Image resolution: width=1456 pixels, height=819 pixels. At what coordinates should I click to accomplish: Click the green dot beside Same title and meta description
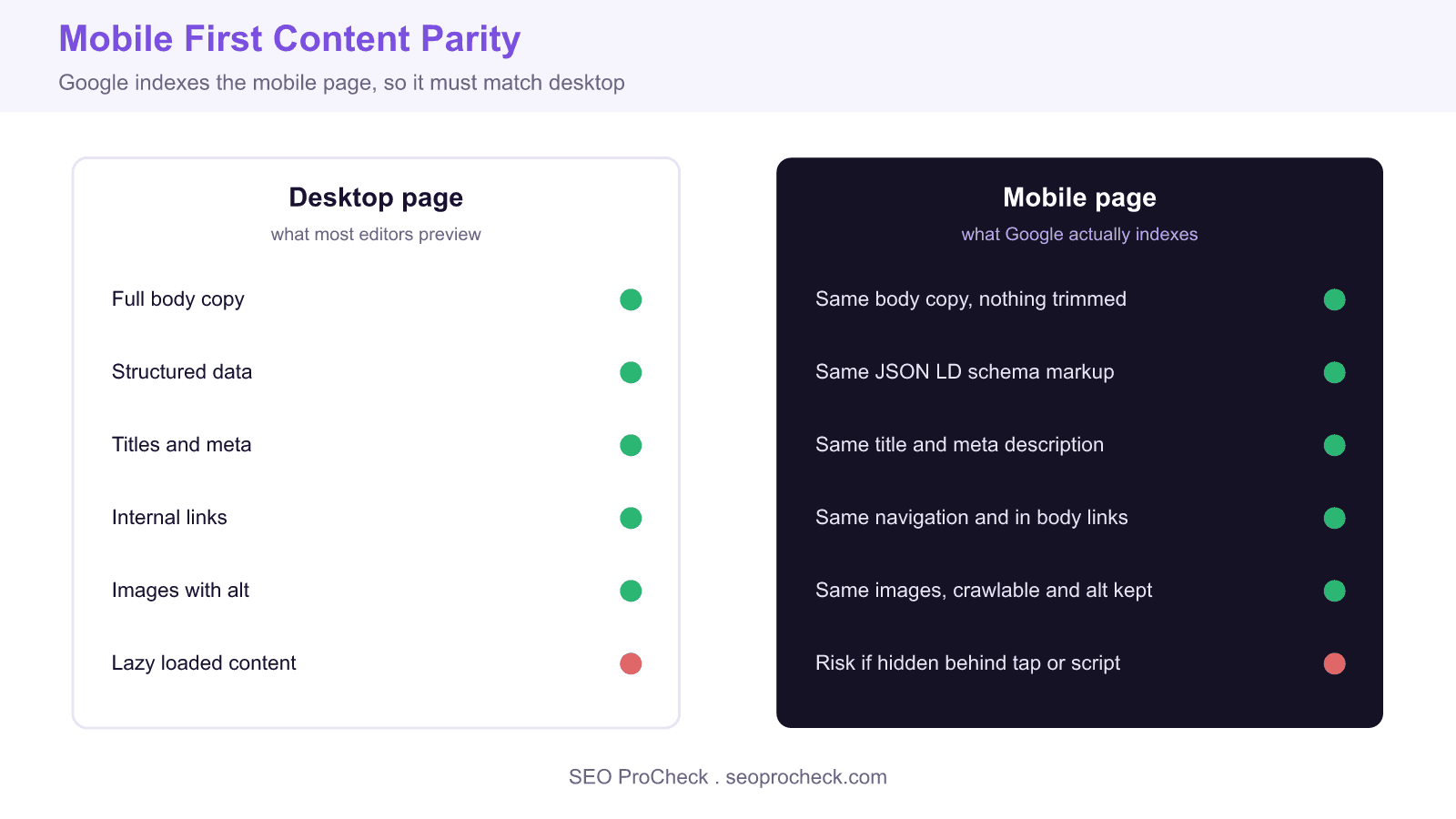[1334, 445]
